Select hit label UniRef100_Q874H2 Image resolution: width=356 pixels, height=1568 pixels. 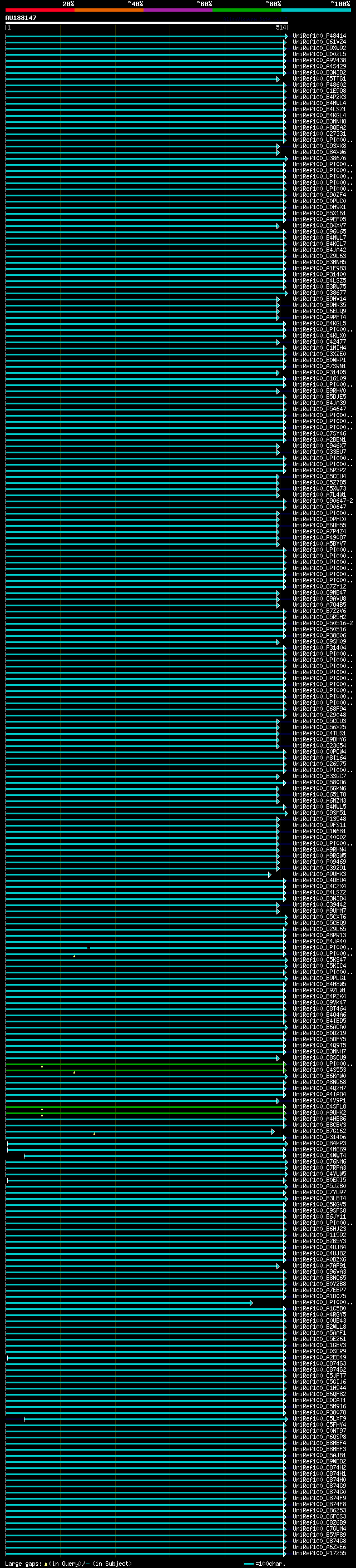click(319, 1468)
